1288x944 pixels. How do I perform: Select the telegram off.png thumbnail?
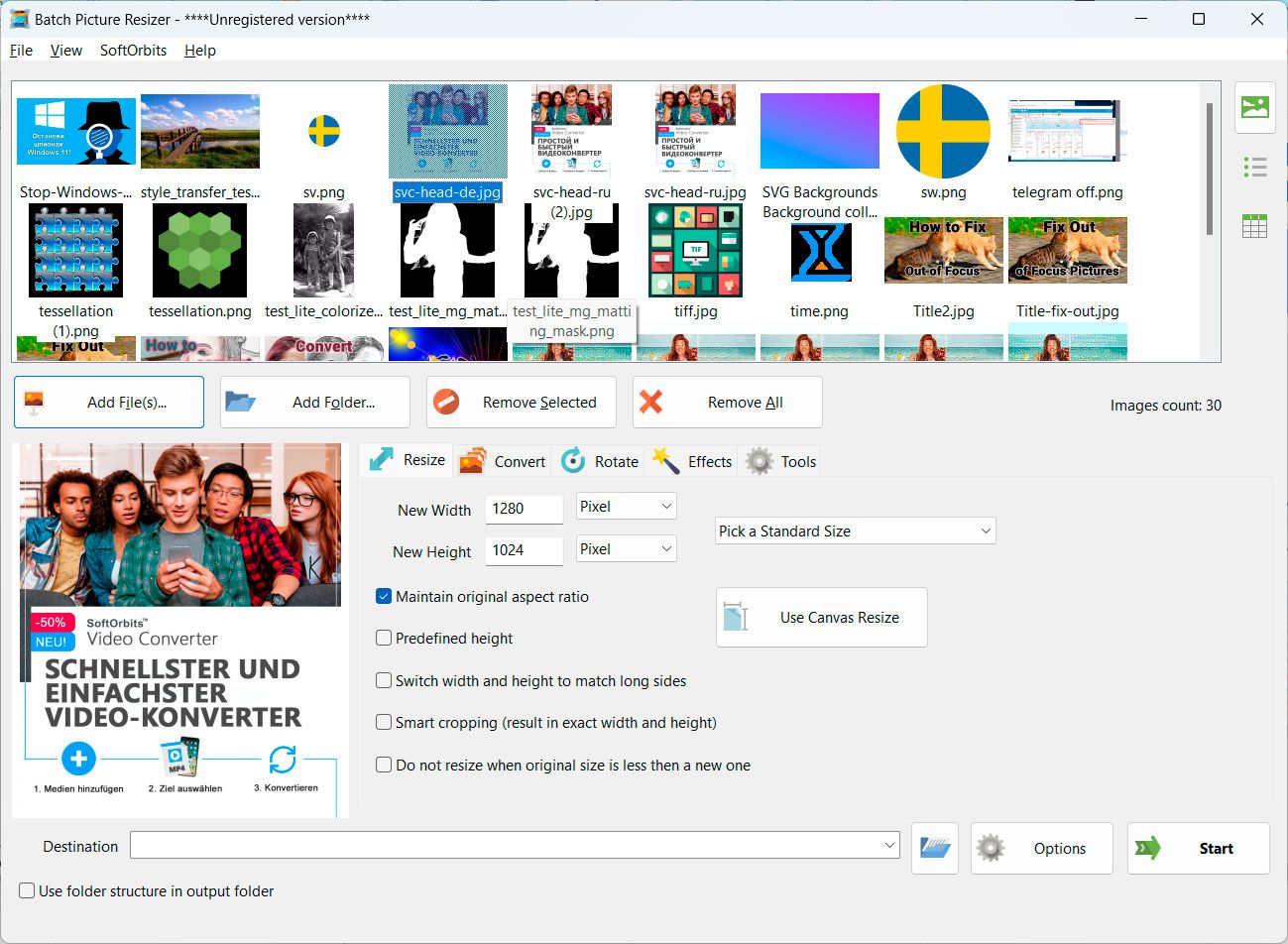(1067, 131)
